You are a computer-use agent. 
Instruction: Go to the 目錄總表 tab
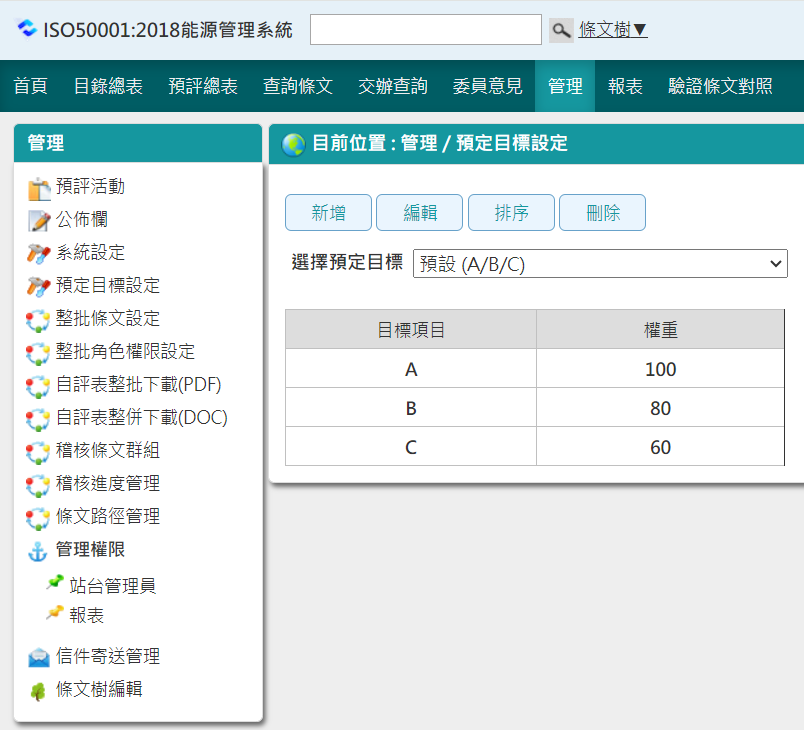coord(108,86)
